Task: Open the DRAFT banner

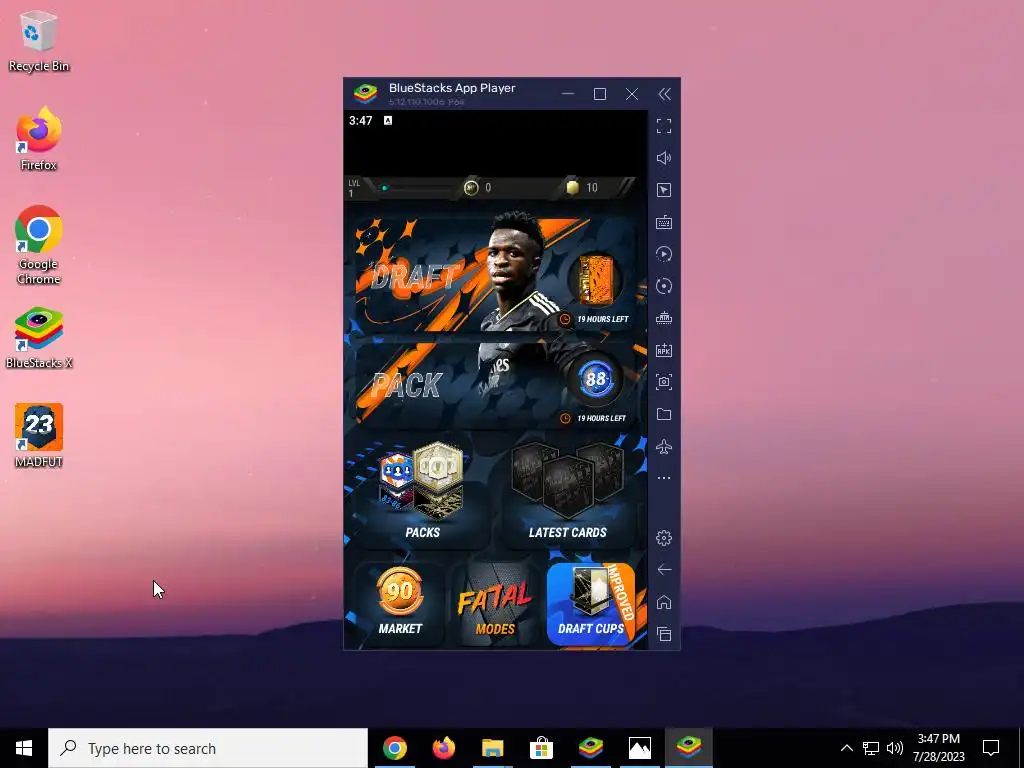Action: click(x=495, y=273)
